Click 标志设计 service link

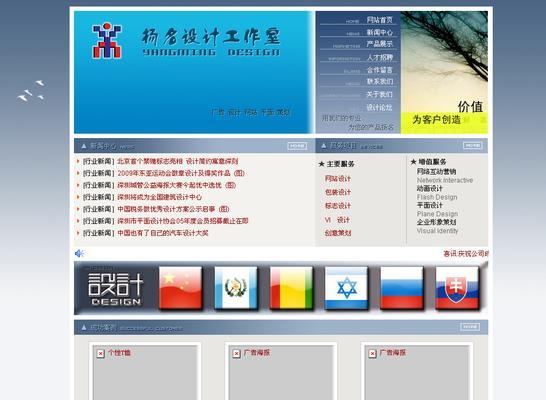(x=338, y=206)
